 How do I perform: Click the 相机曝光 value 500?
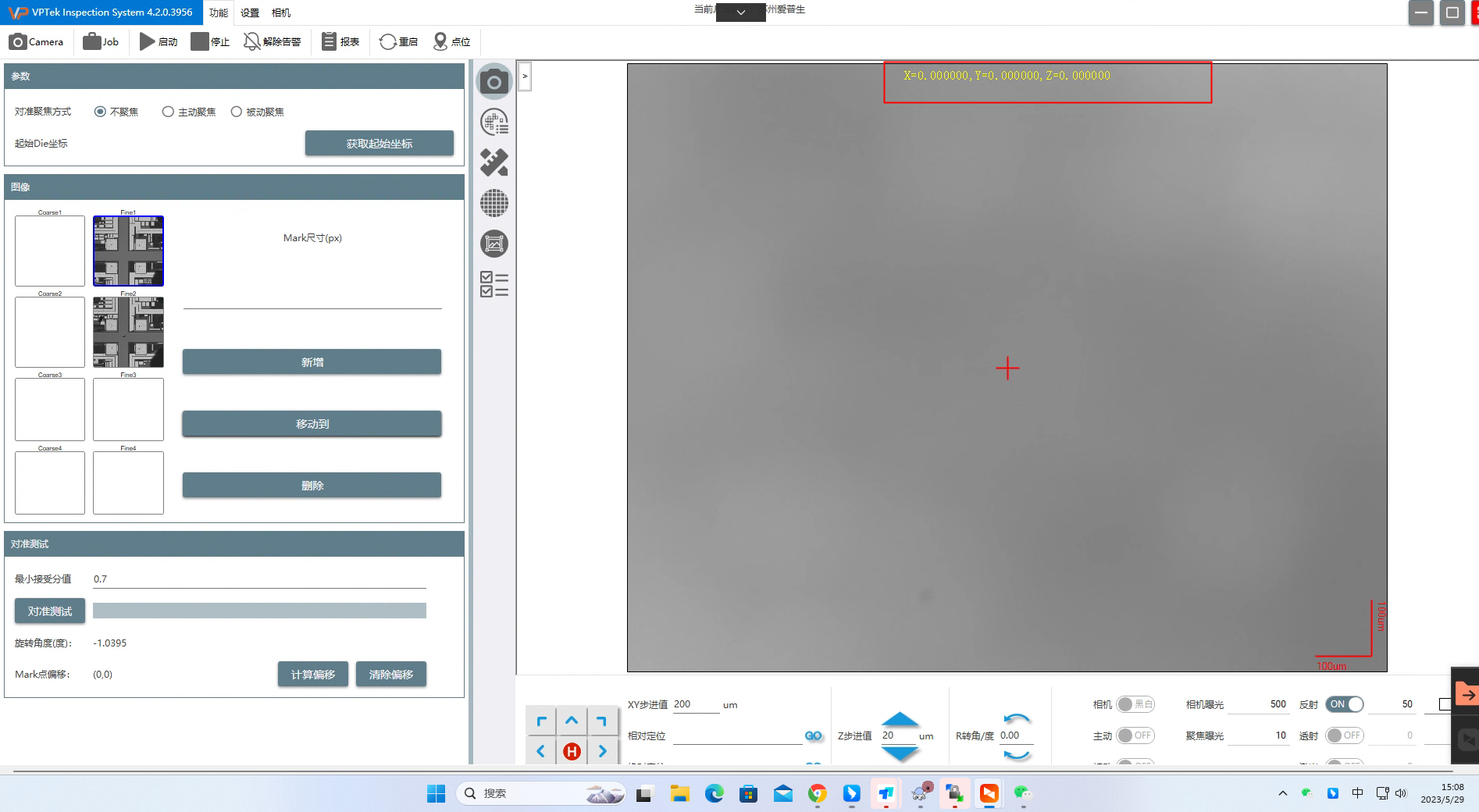1258,704
